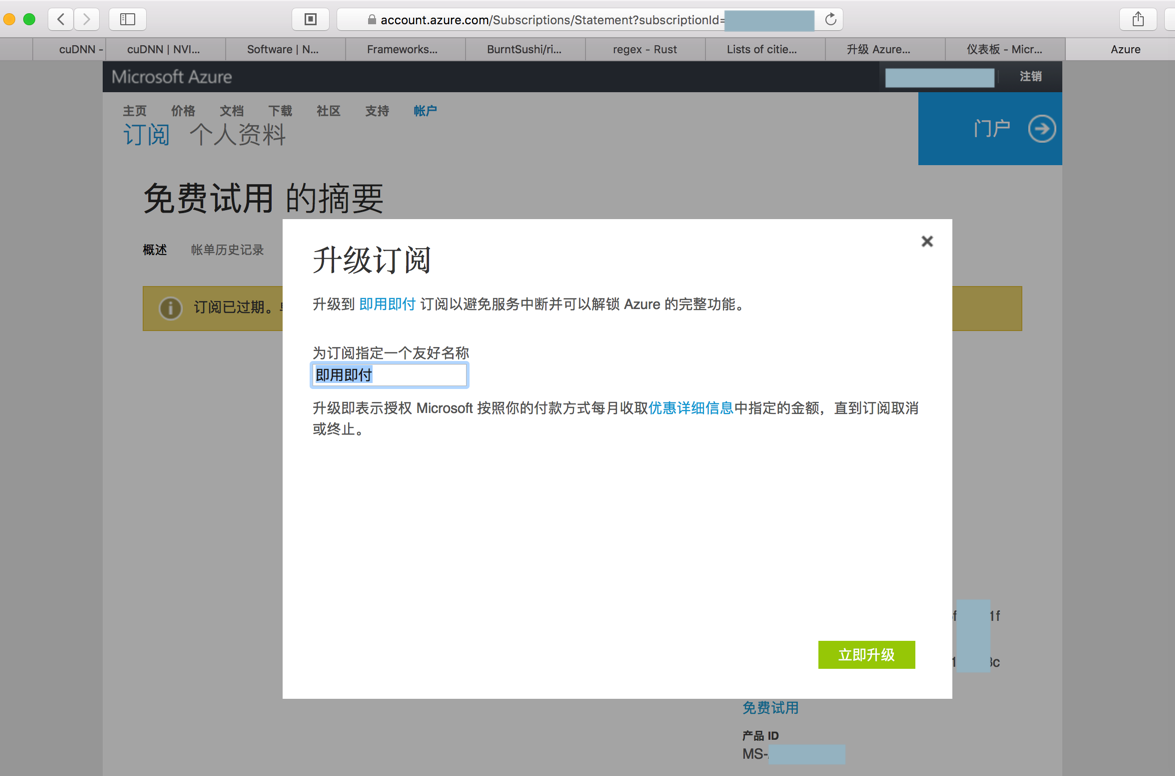Click the 订阅已过期 warning text
Screen dimensions: 1175x776
(x=238, y=308)
